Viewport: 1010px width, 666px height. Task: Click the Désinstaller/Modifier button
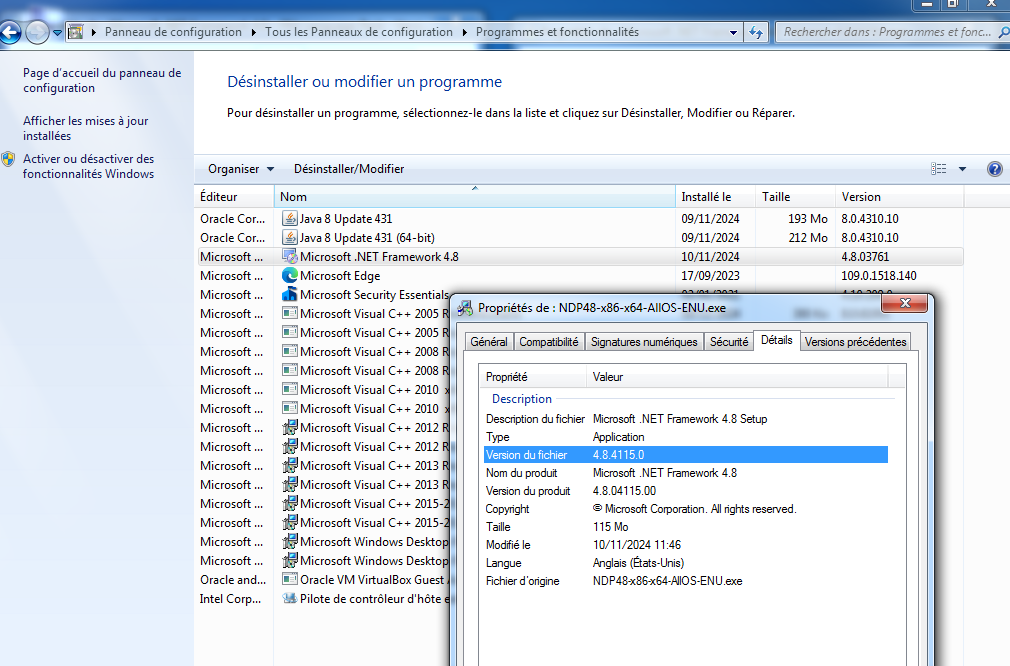[x=349, y=169]
